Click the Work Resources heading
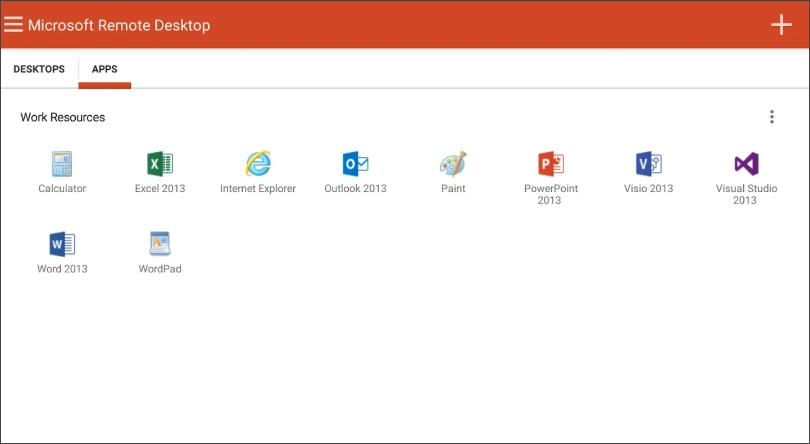Viewport: 810px width, 444px height. click(x=63, y=117)
